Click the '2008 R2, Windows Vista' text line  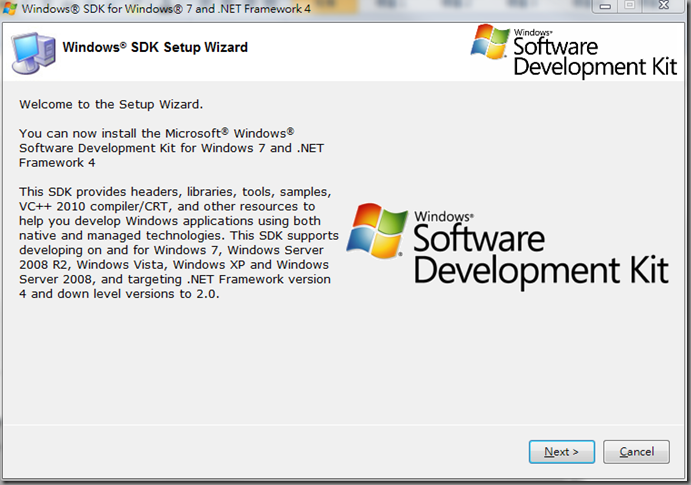coord(174,265)
